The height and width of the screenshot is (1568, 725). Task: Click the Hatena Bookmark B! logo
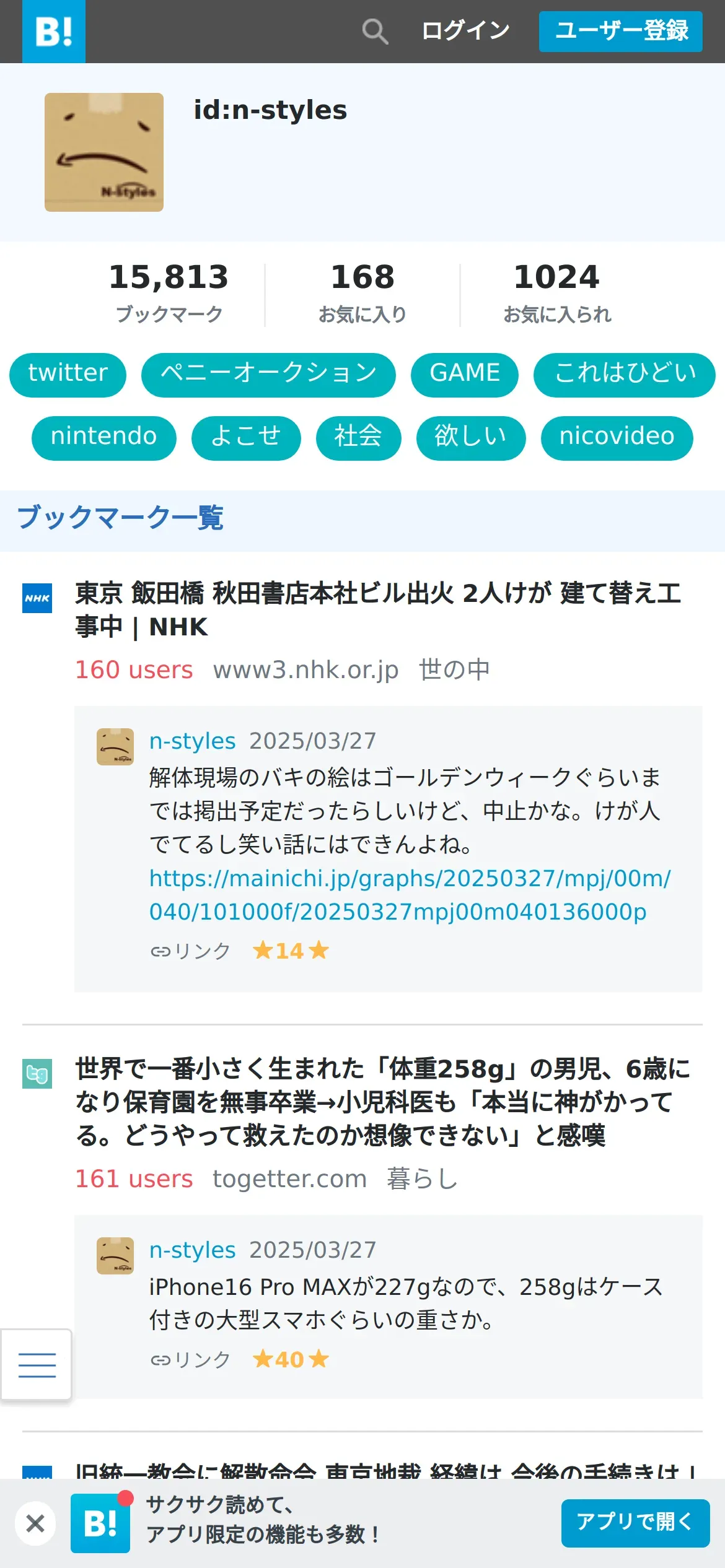pos(54,32)
